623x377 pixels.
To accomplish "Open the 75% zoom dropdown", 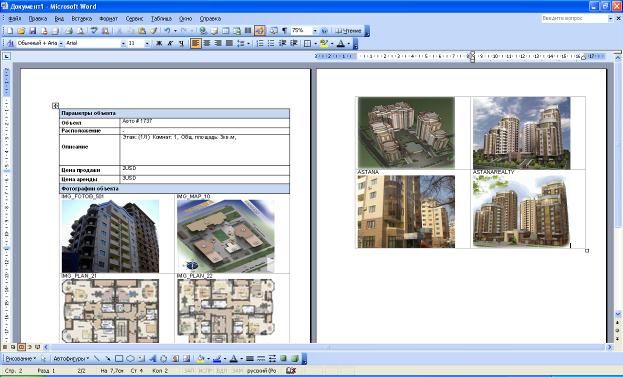I will (315, 31).
